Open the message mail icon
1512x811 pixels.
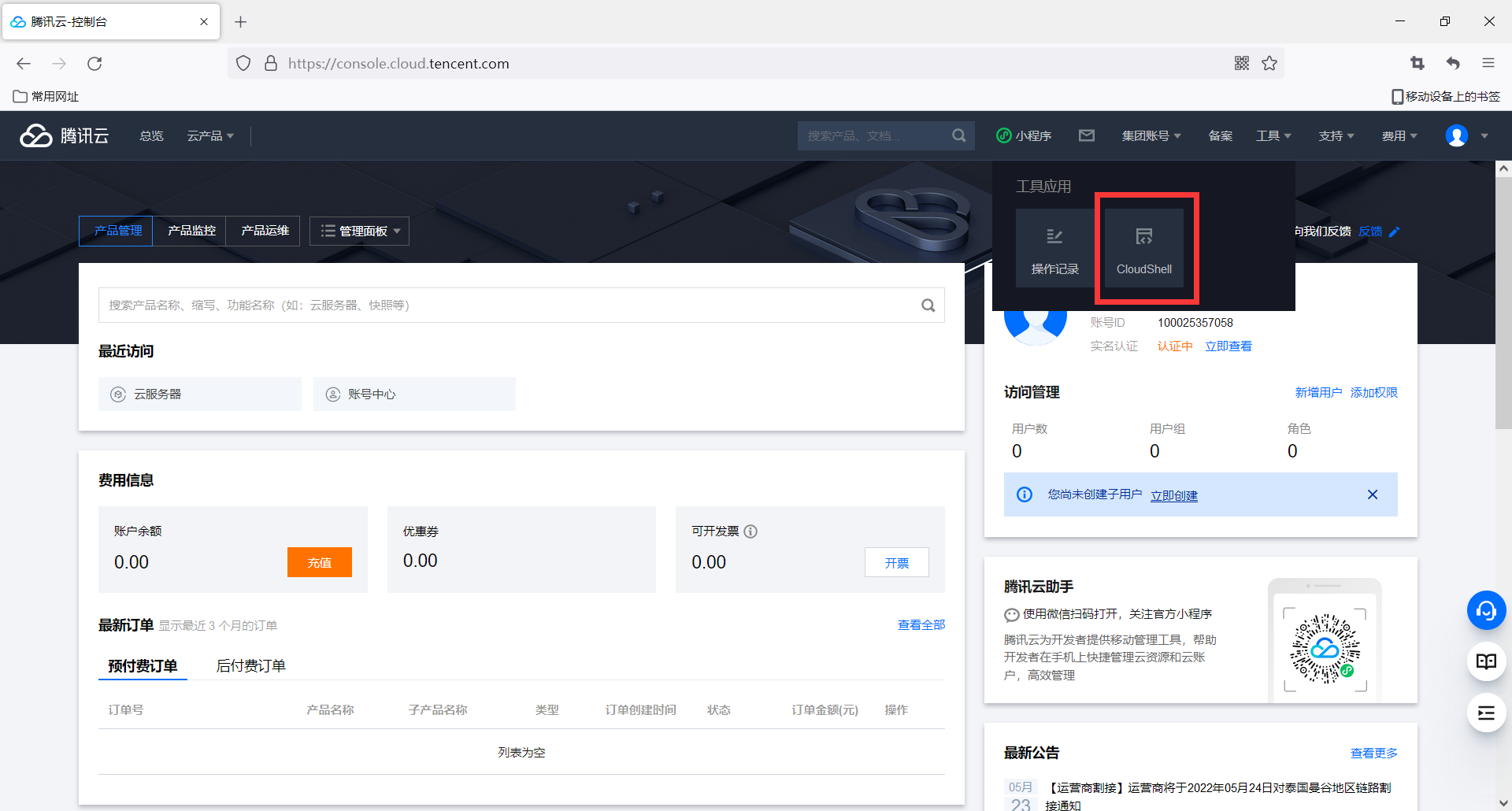click(1087, 135)
